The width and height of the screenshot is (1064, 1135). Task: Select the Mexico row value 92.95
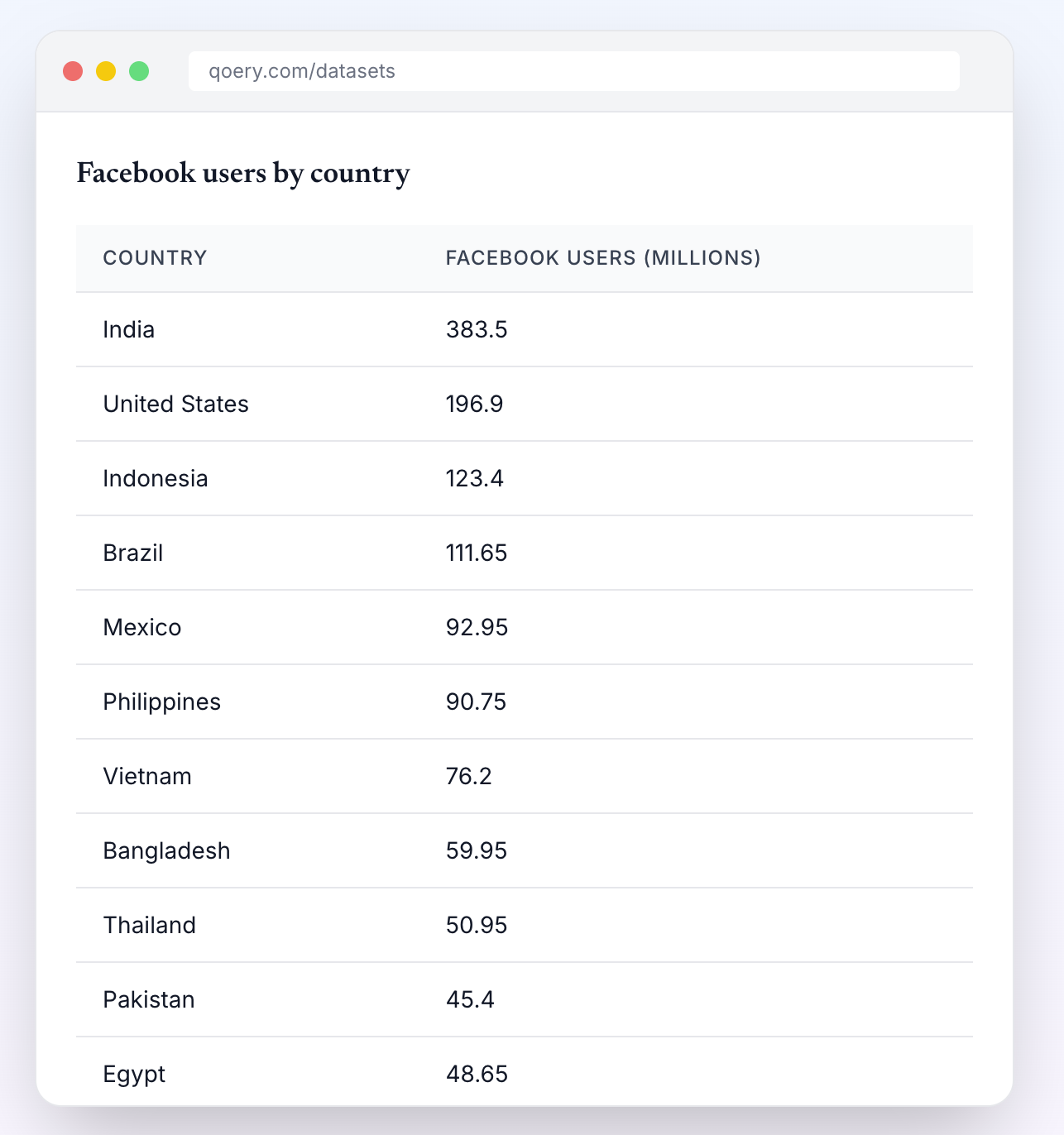click(x=476, y=627)
